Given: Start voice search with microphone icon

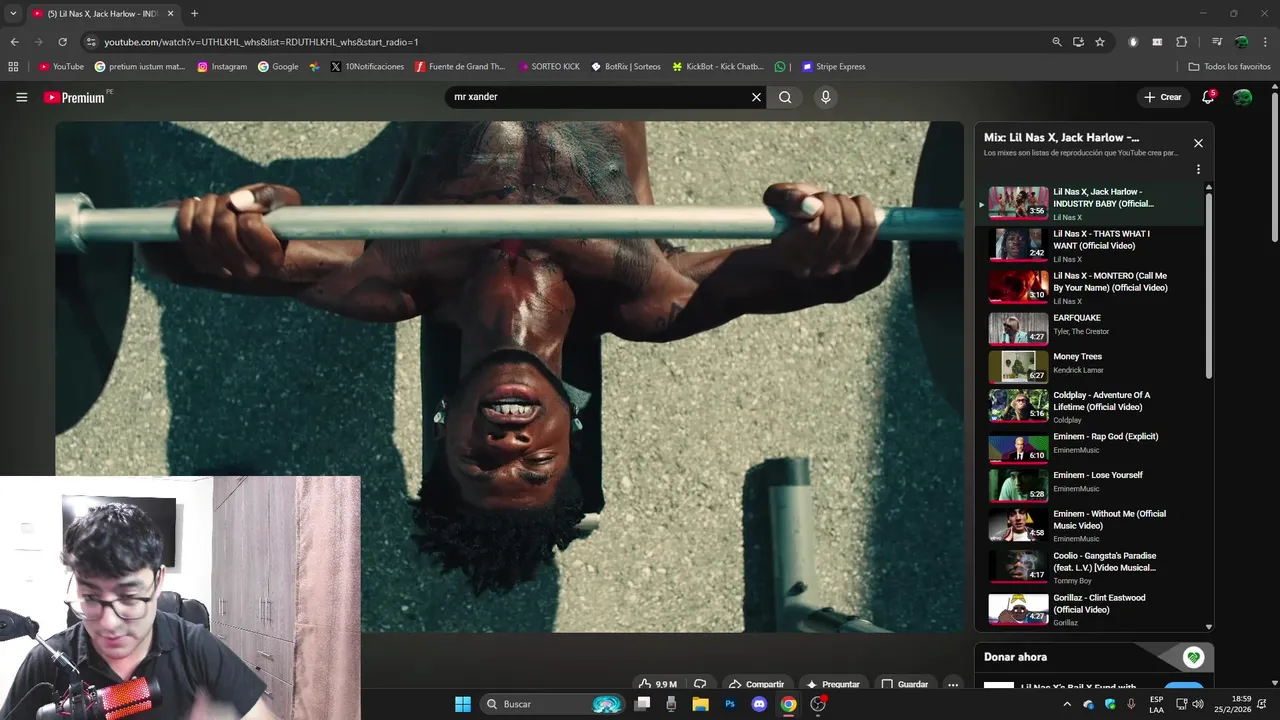Looking at the screenshot, I should tap(825, 97).
